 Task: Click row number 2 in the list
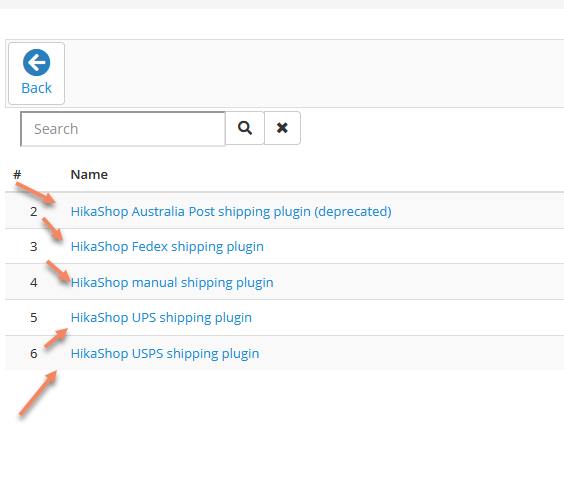[33, 212]
